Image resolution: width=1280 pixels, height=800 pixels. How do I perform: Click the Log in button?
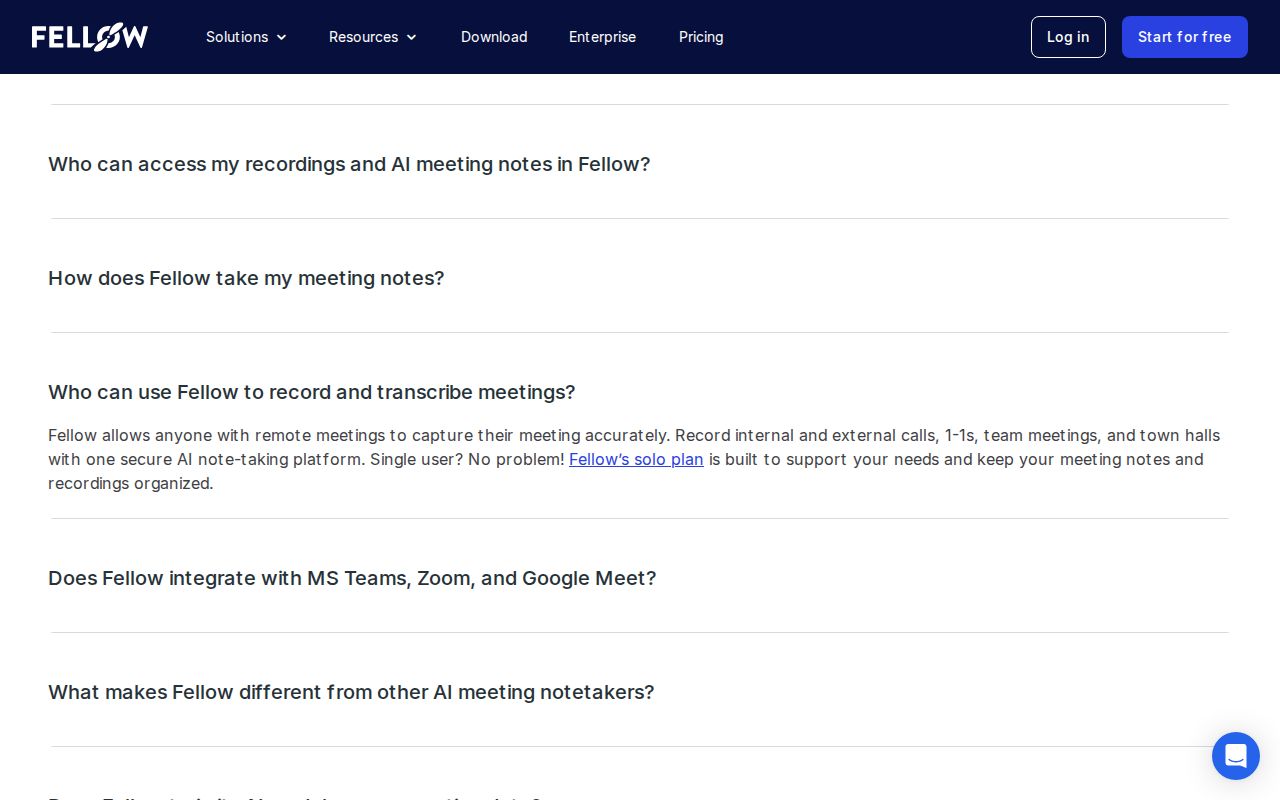click(1068, 37)
